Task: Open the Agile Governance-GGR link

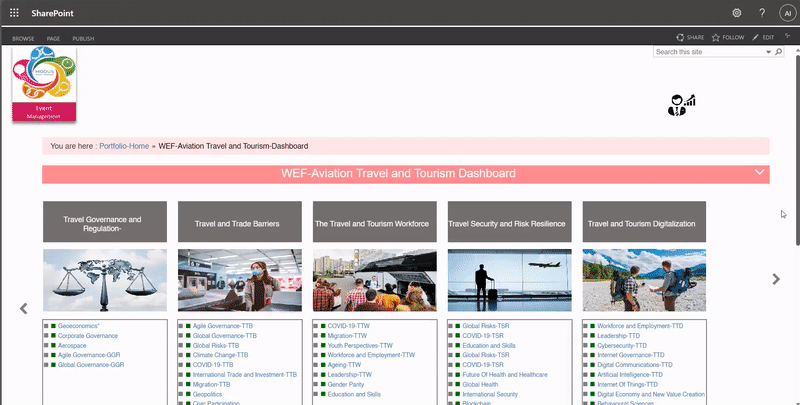Action: (89, 355)
